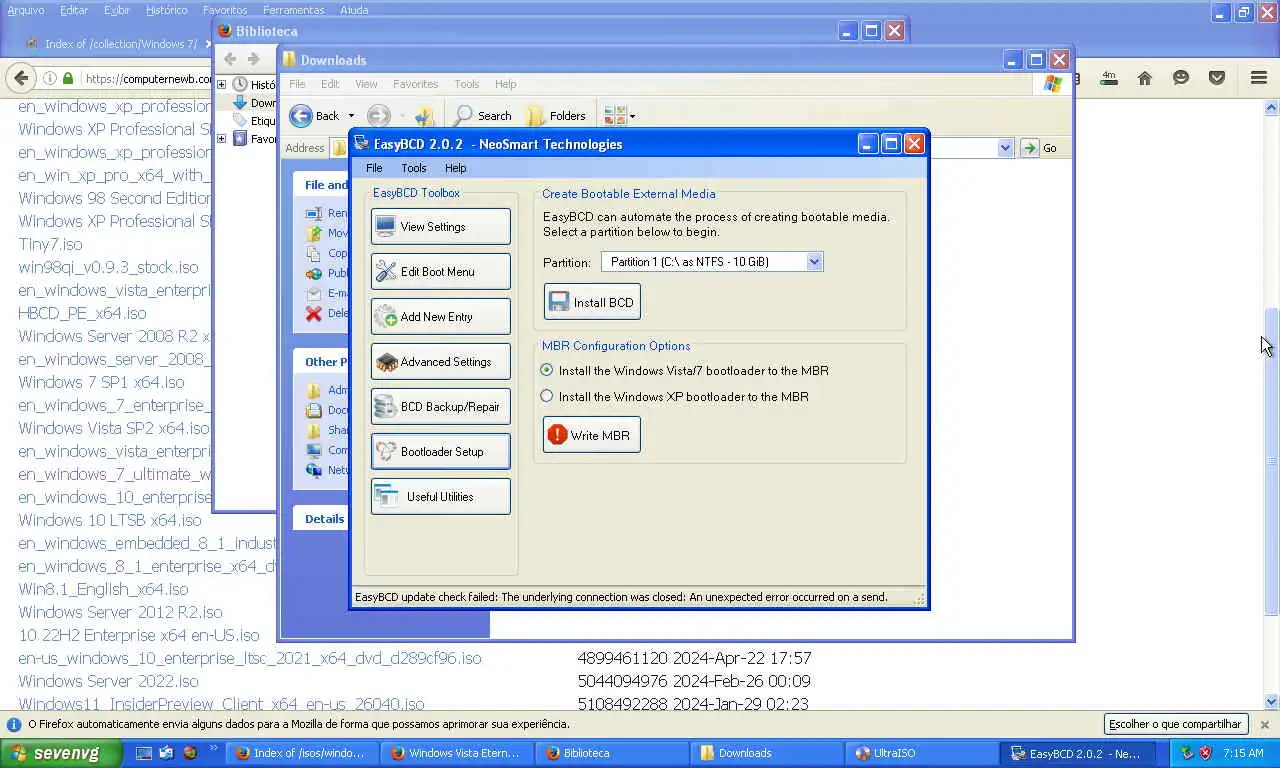
Task: Click page scrollbar down arrow
Action: pos(1272,702)
